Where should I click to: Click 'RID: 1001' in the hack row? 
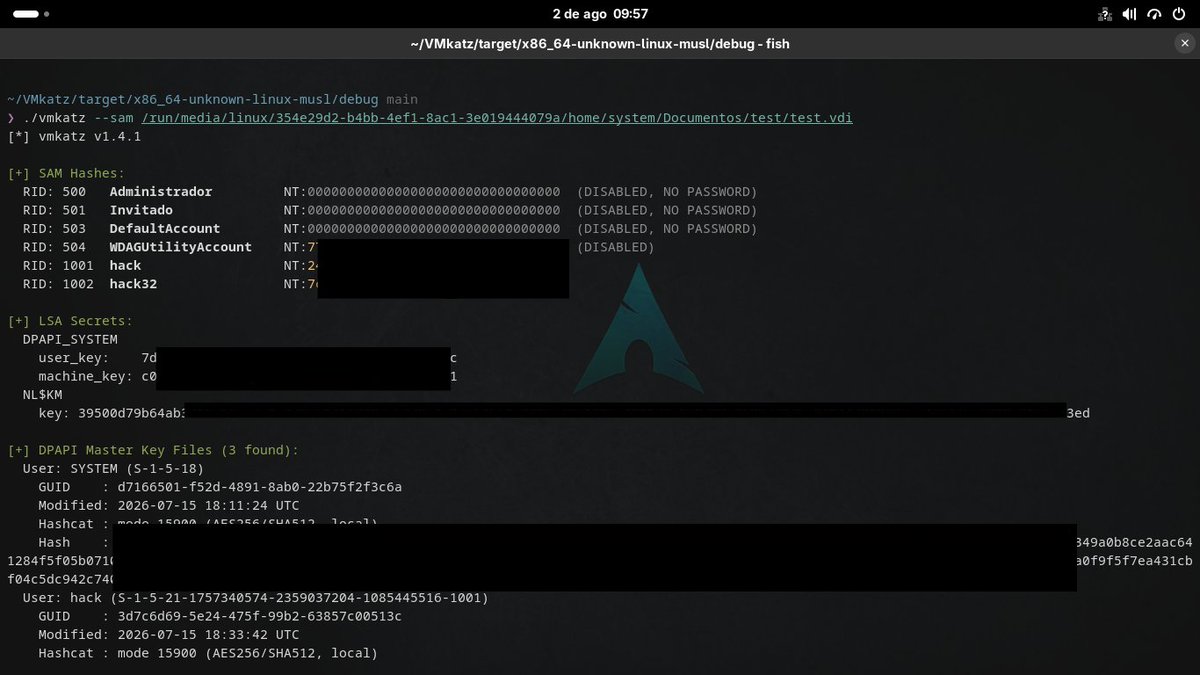click(58, 265)
